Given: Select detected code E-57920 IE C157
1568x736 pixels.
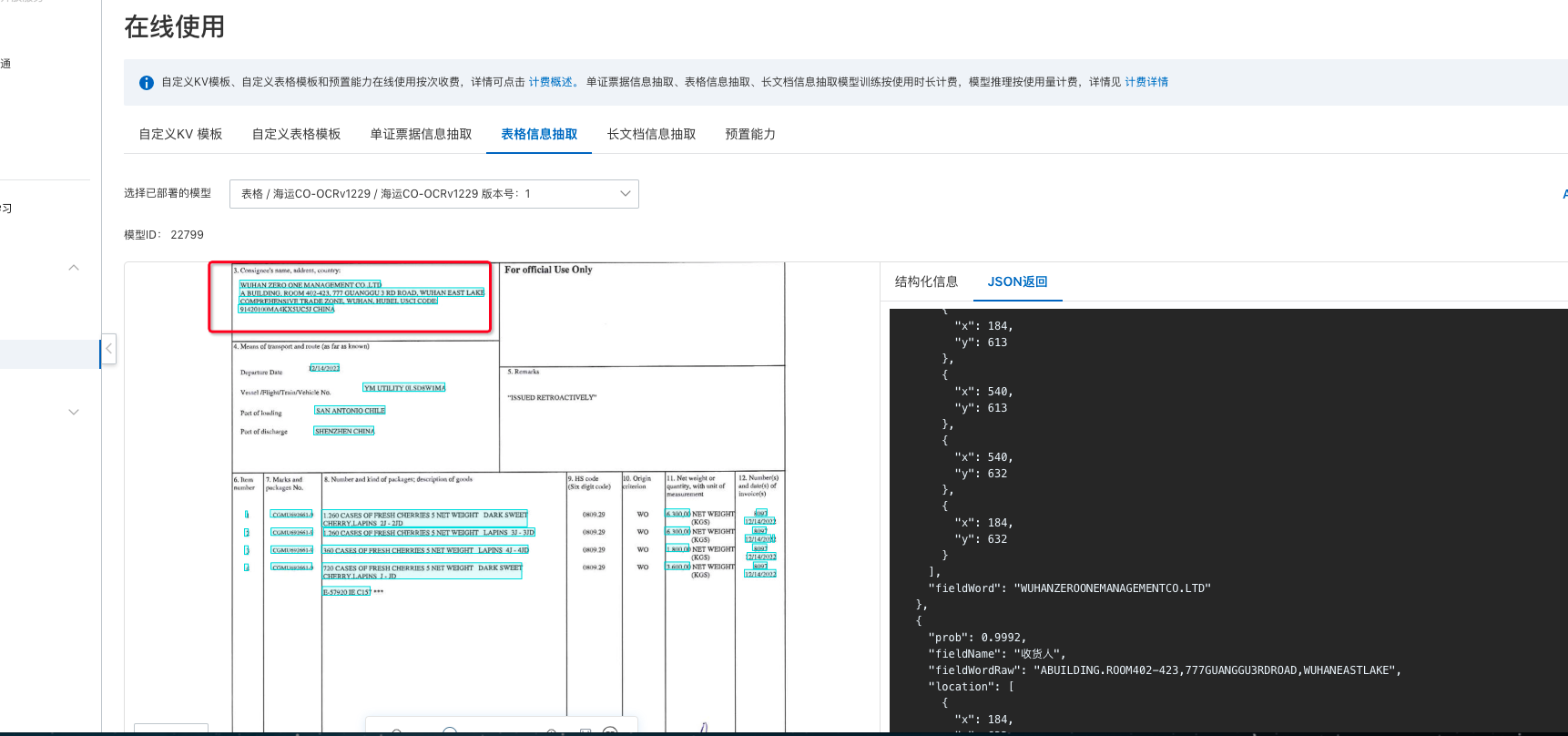Looking at the screenshot, I should click(x=346, y=592).
